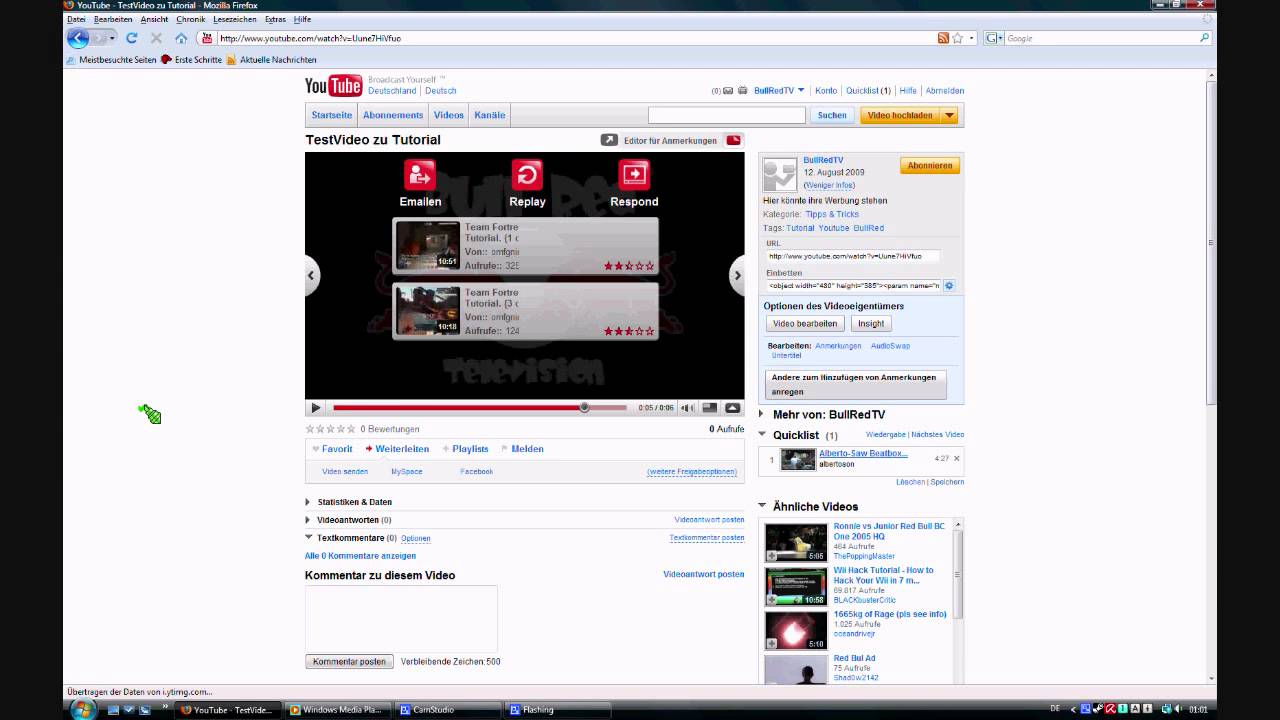This screenshot has width=1280, height=720.
Task: Click the annotation editor arrow icon
Action: (x=609, y=140)
